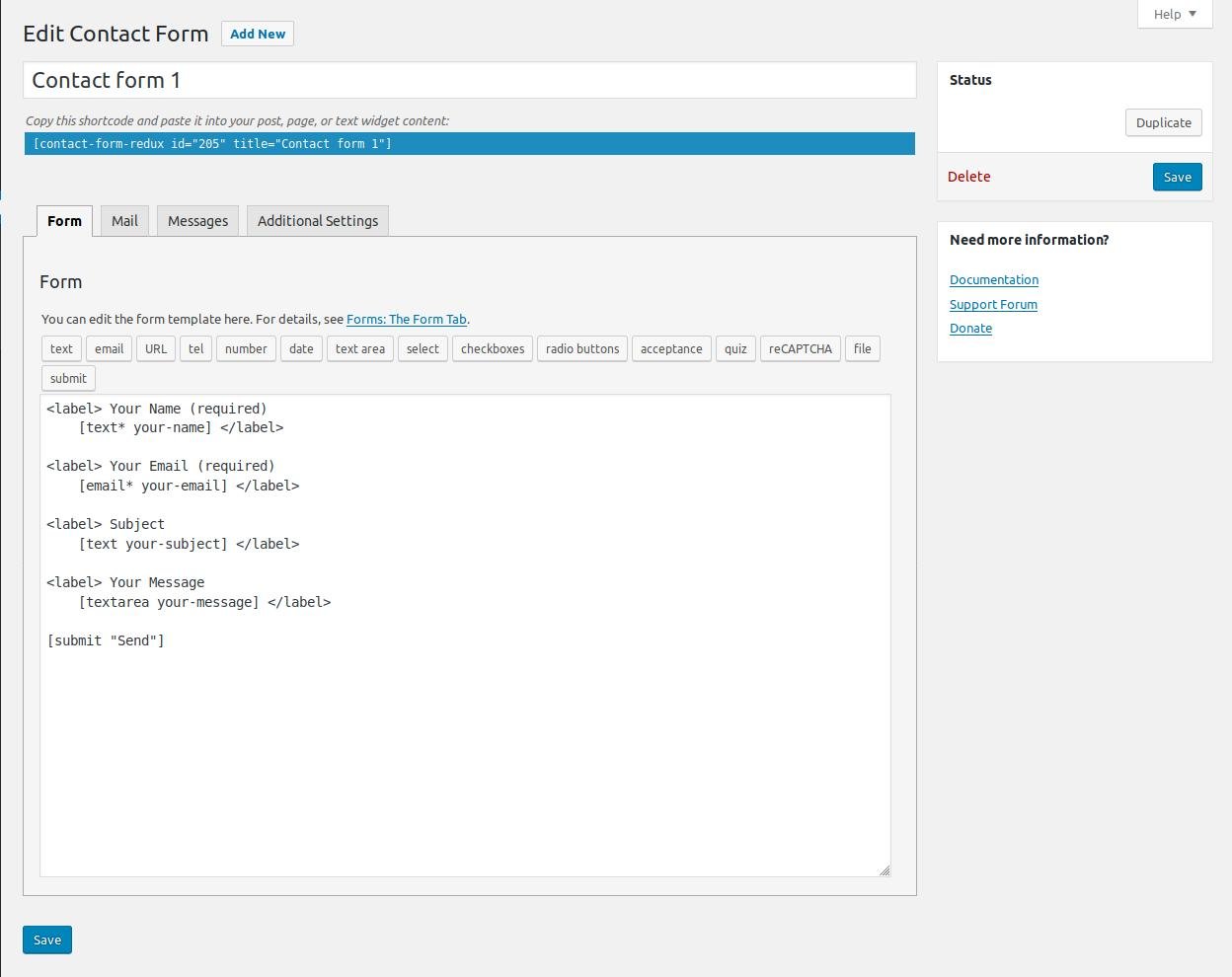Open the Additional Settings tab
The image size is (1232, 977).
click(x=318, y=221)
